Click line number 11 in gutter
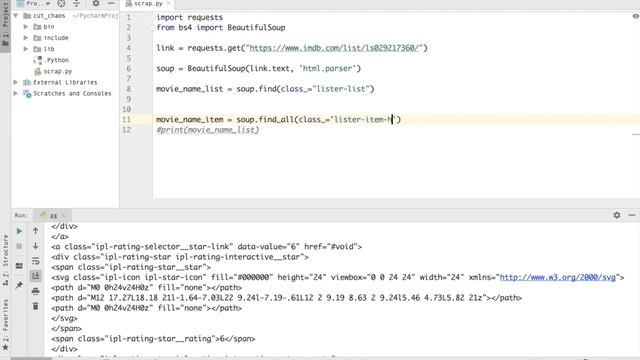 pyautogui.click(x=127, y=120)
